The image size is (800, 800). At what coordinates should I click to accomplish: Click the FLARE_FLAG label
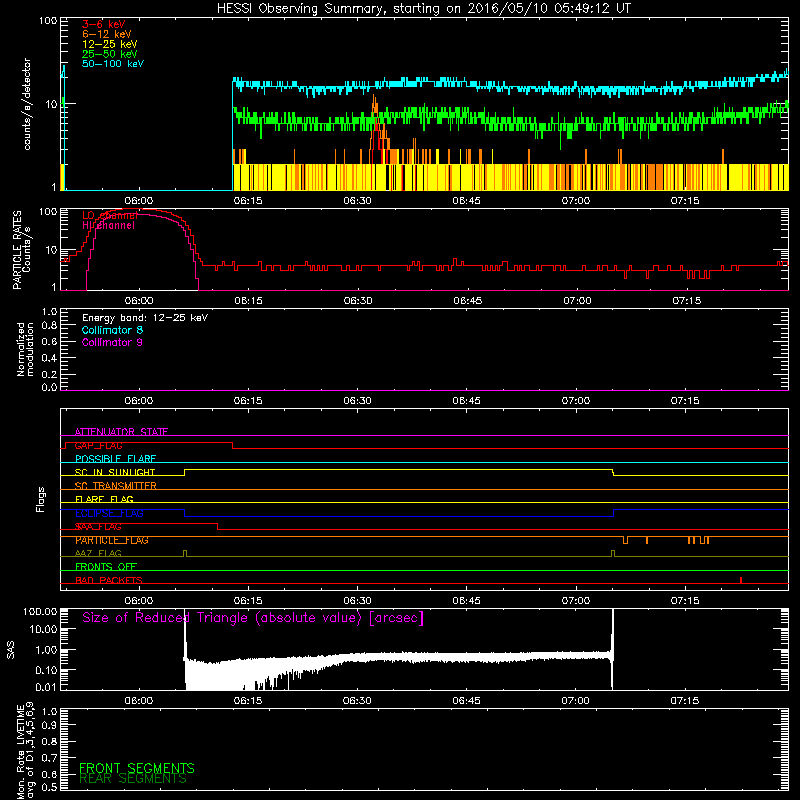pos(104,499)
